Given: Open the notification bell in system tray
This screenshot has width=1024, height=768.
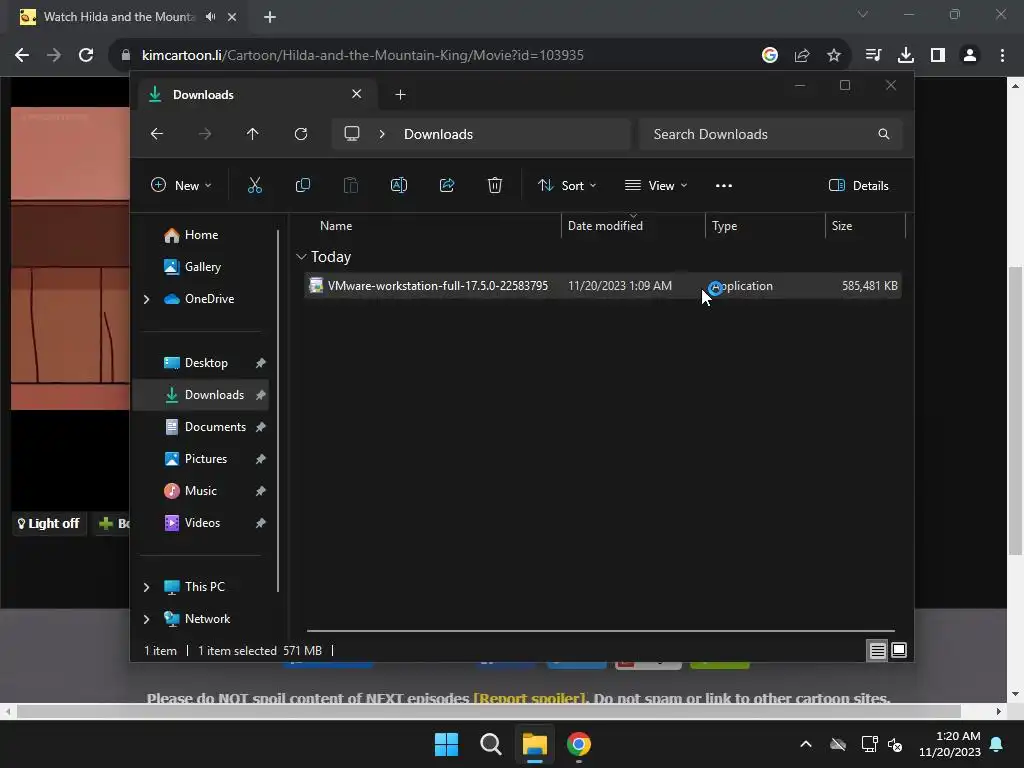Looking at the screenshot, I should (997, 744).
